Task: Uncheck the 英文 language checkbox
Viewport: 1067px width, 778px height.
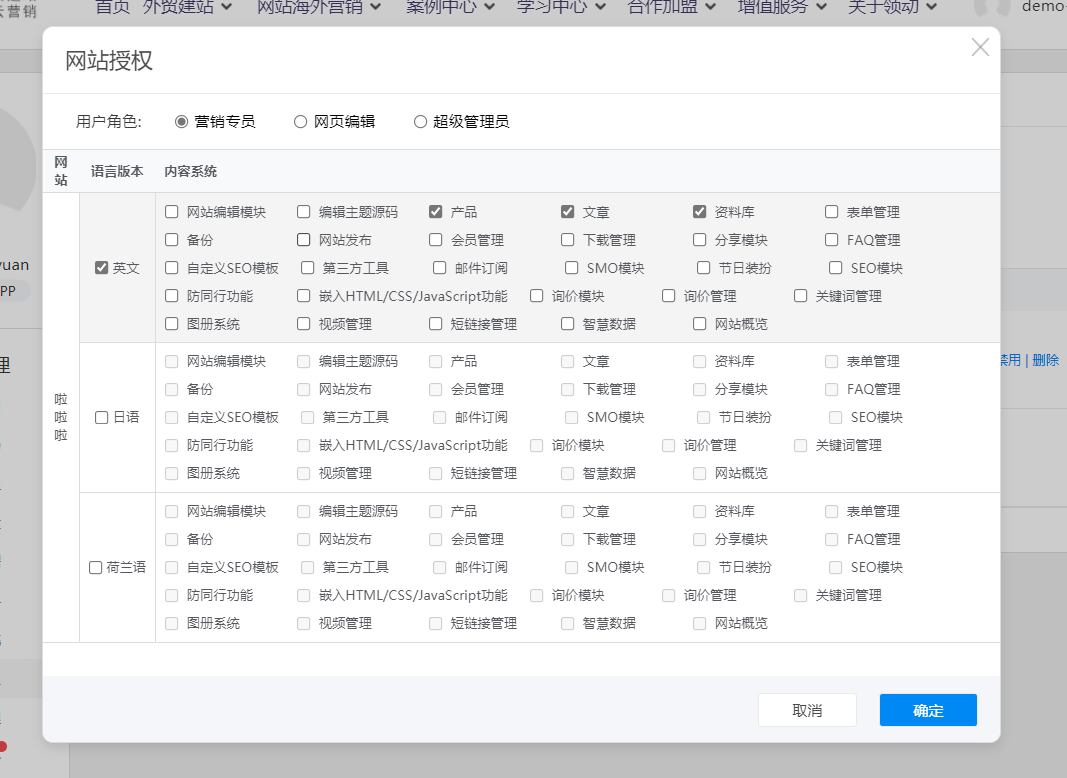Action: click(101, 268)
